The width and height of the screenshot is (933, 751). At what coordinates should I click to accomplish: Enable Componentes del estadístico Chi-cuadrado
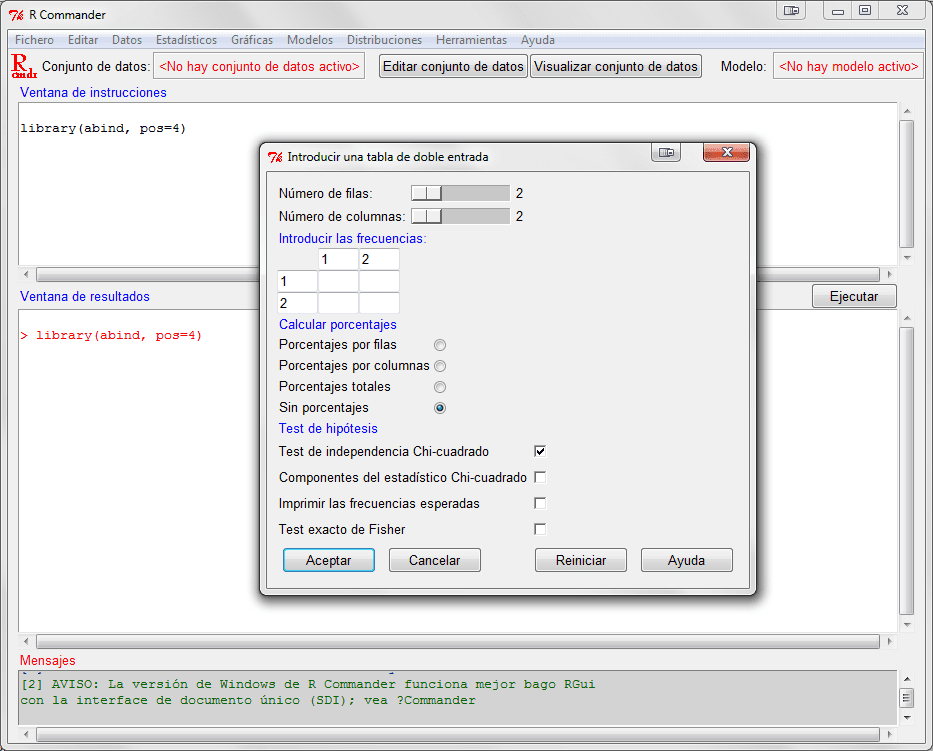pos(540,477)
